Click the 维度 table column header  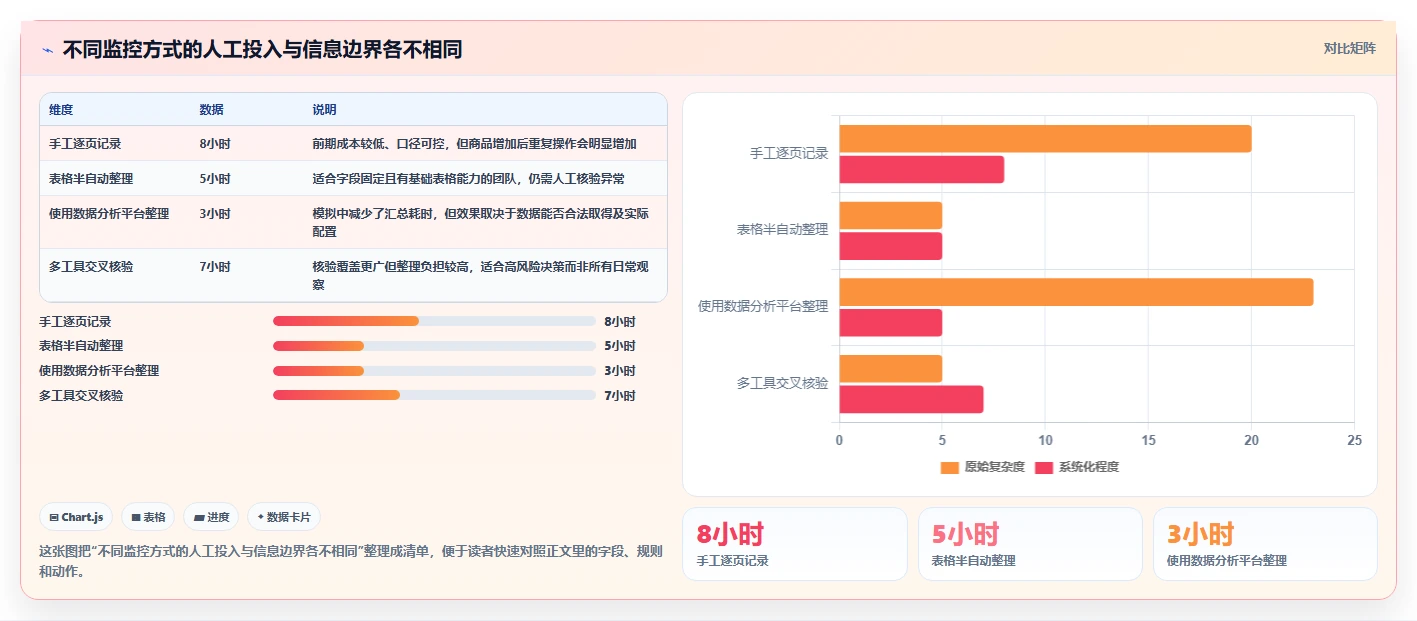point(61,110)
